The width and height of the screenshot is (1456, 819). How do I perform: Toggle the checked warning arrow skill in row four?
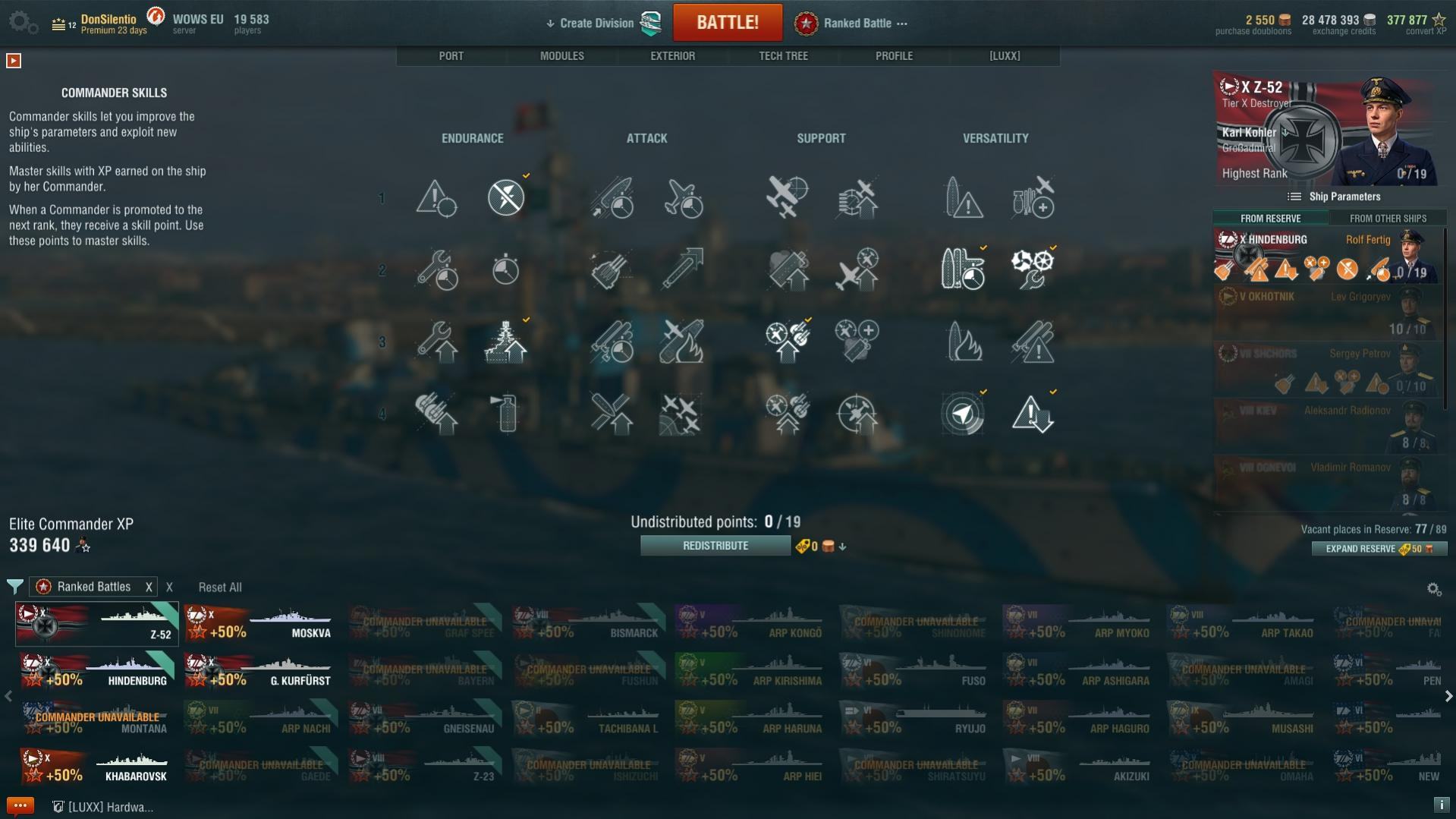[x=1033, y=414]
